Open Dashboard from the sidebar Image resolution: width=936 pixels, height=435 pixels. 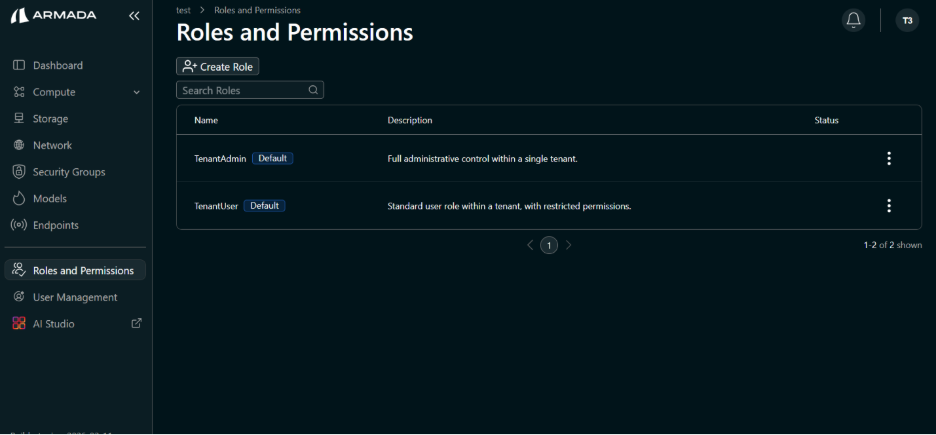click(x=57, y=65)
